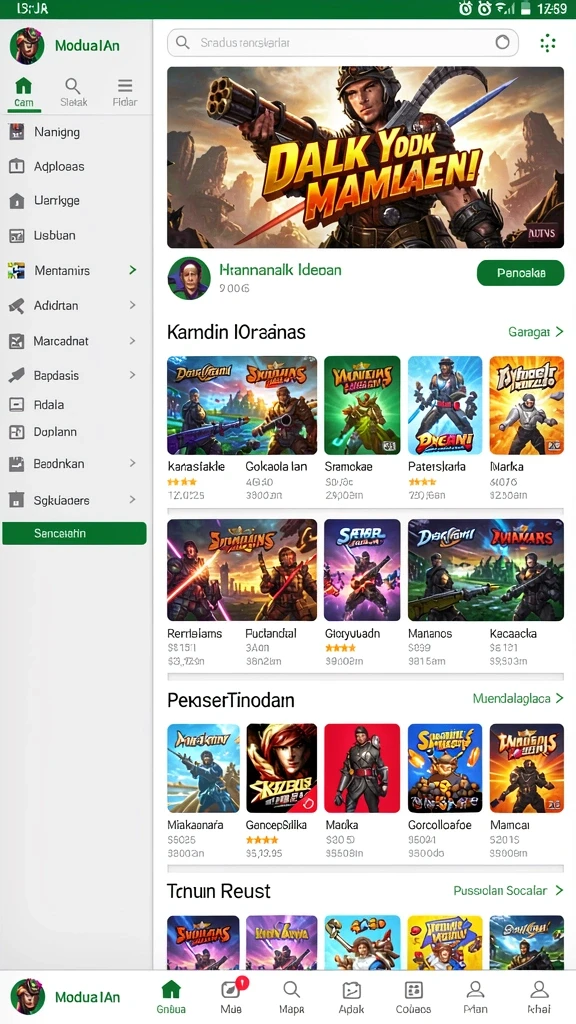Open the Marcadnat chart icon

tap(16, 341)
